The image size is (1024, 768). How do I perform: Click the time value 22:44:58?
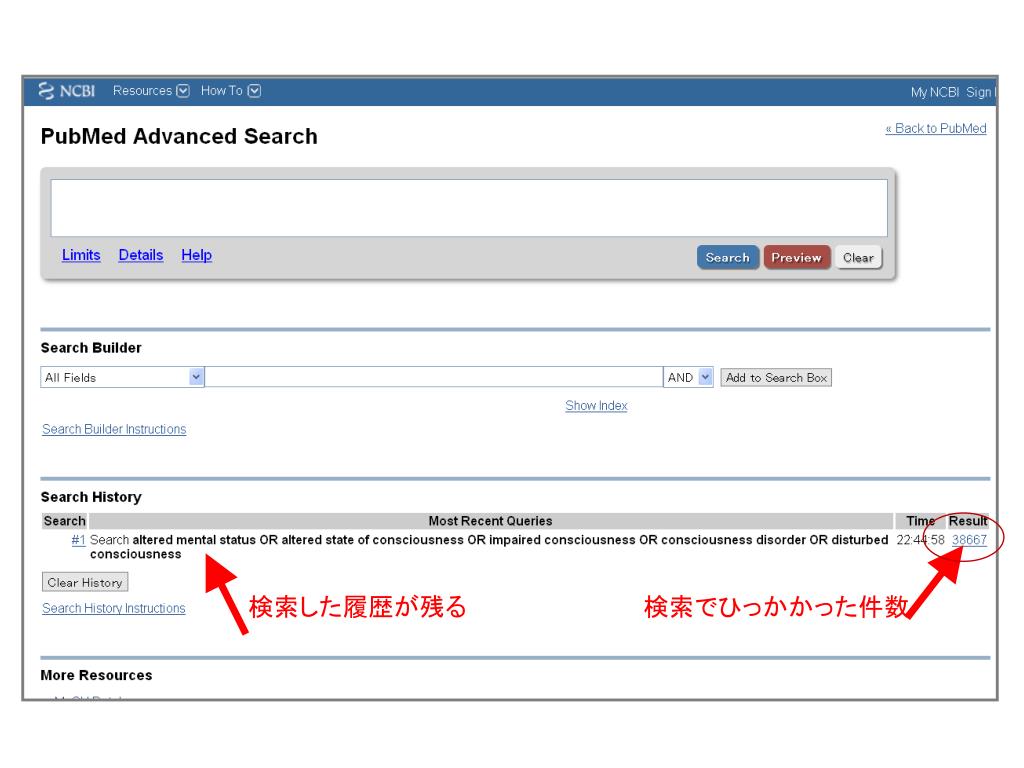coord(920,540)
